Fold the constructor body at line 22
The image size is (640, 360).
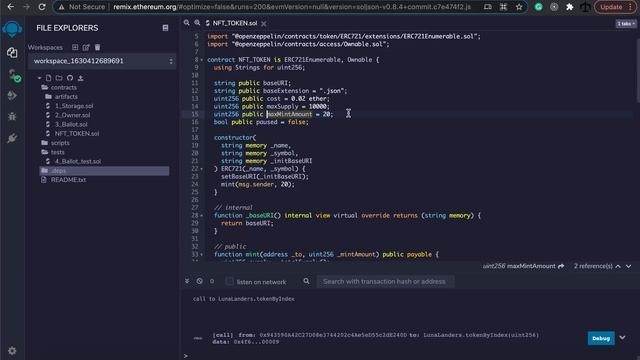click(202, 169)
